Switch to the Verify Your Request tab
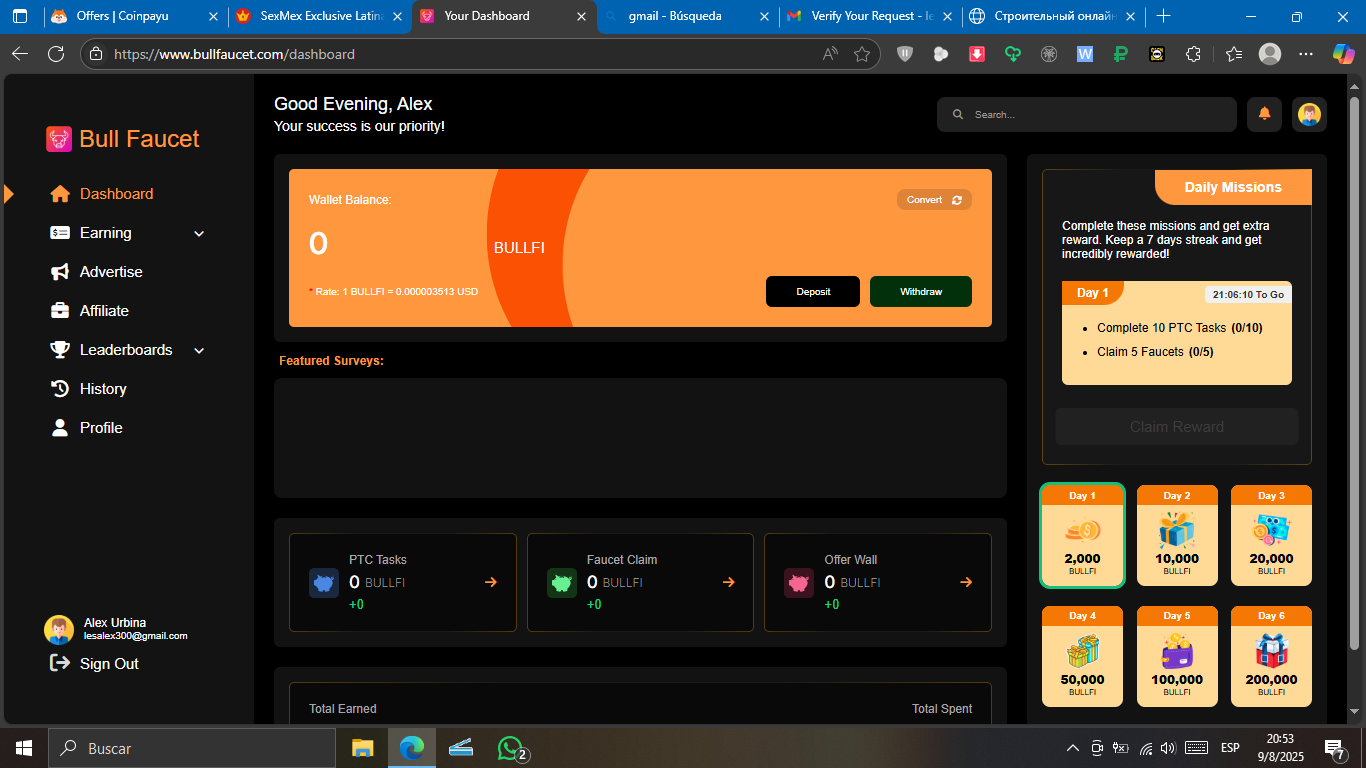This screenshot has width=1366, height=768. click(x=871, y=16)
